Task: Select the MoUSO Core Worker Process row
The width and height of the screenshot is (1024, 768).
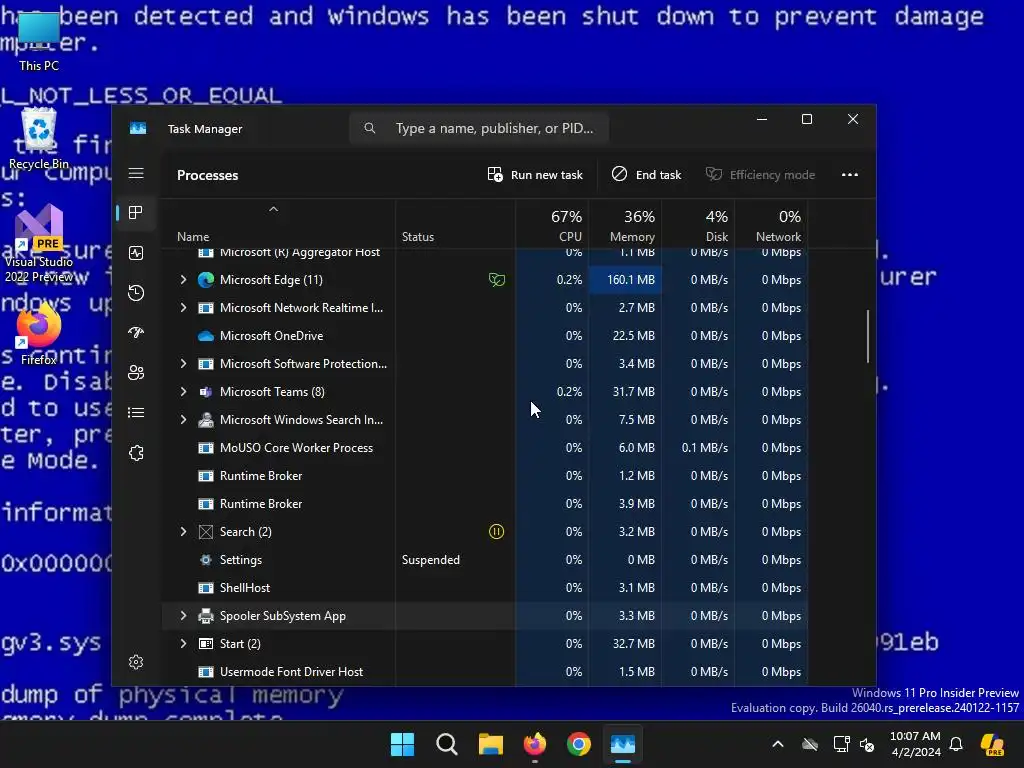Action: 485,448
